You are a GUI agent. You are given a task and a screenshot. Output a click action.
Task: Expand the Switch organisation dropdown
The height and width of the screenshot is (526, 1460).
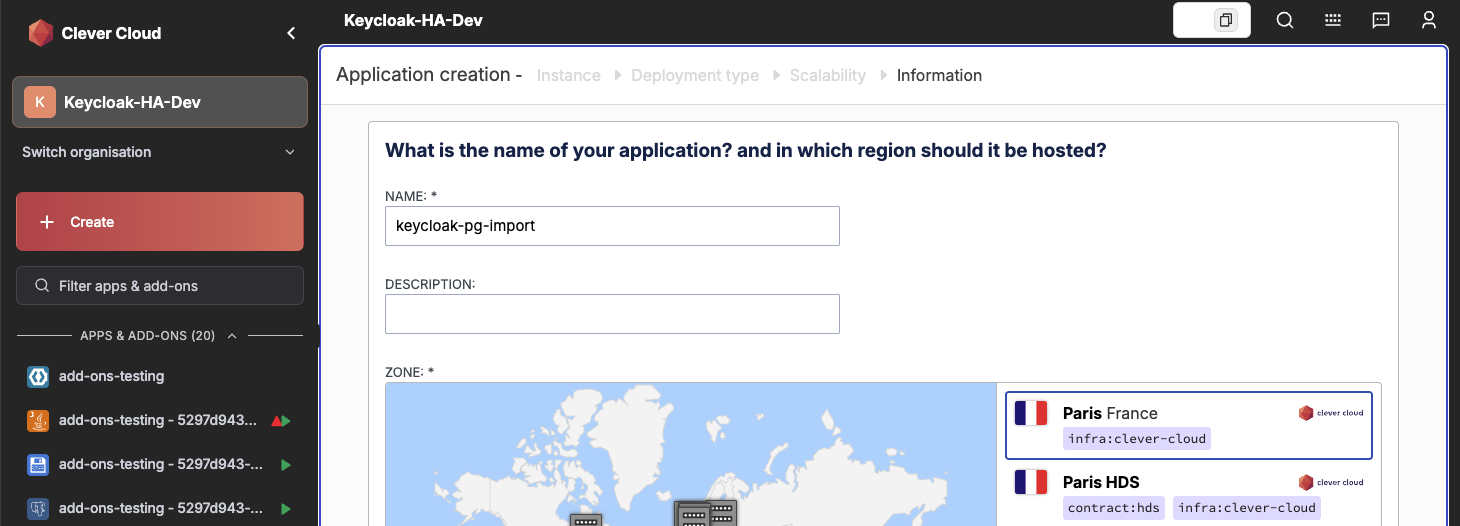tap(160, 152)
